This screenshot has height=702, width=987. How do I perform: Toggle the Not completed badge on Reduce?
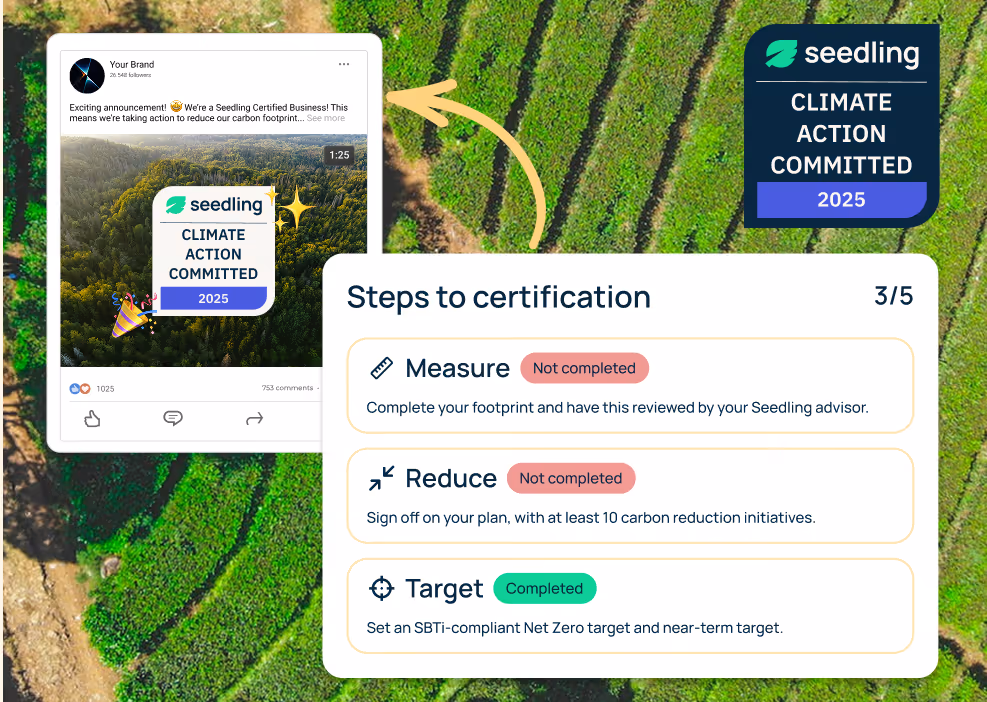(x=571, y=478)
